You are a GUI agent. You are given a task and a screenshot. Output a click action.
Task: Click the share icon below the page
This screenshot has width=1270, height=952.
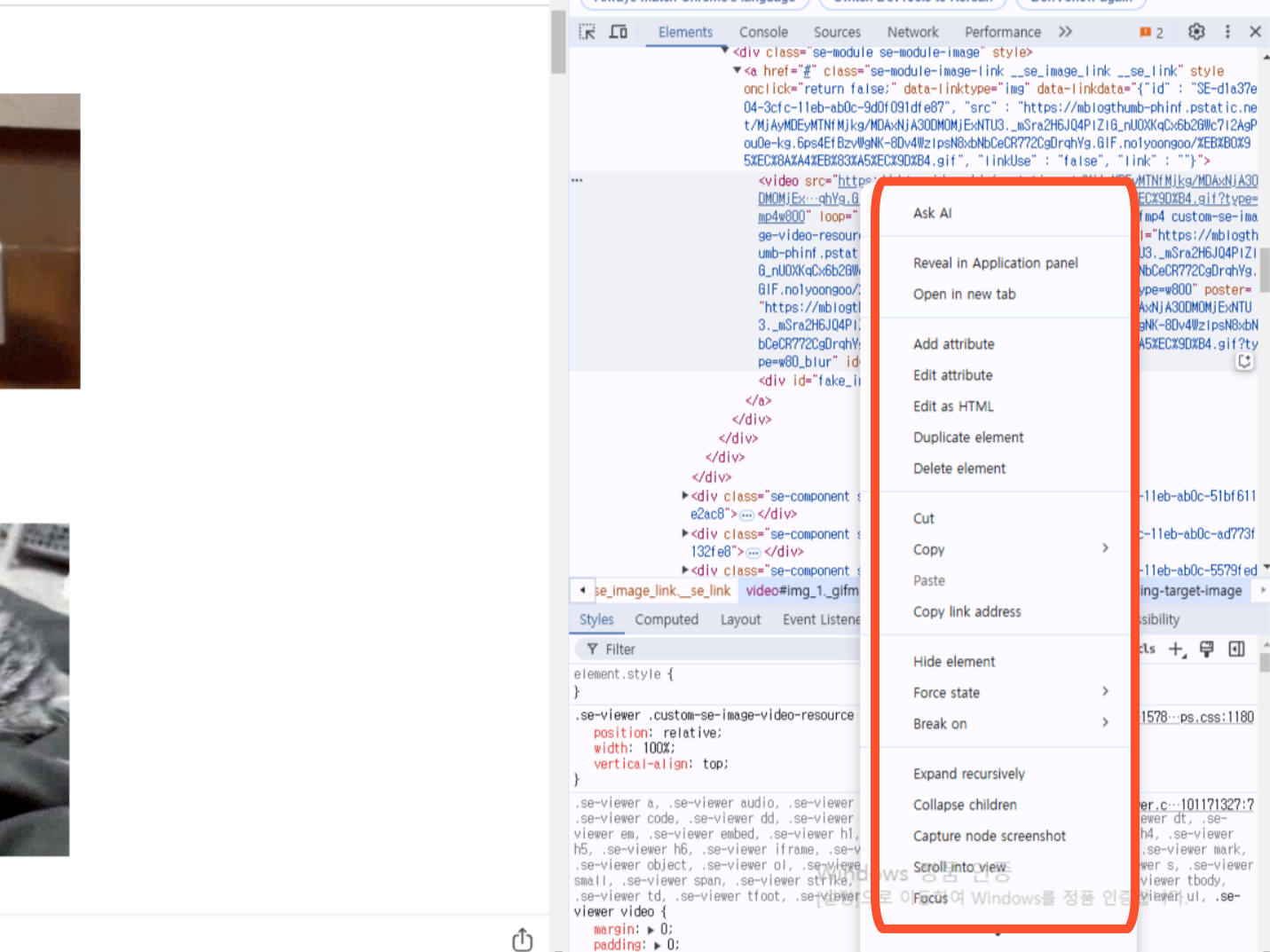click(523, 940)
